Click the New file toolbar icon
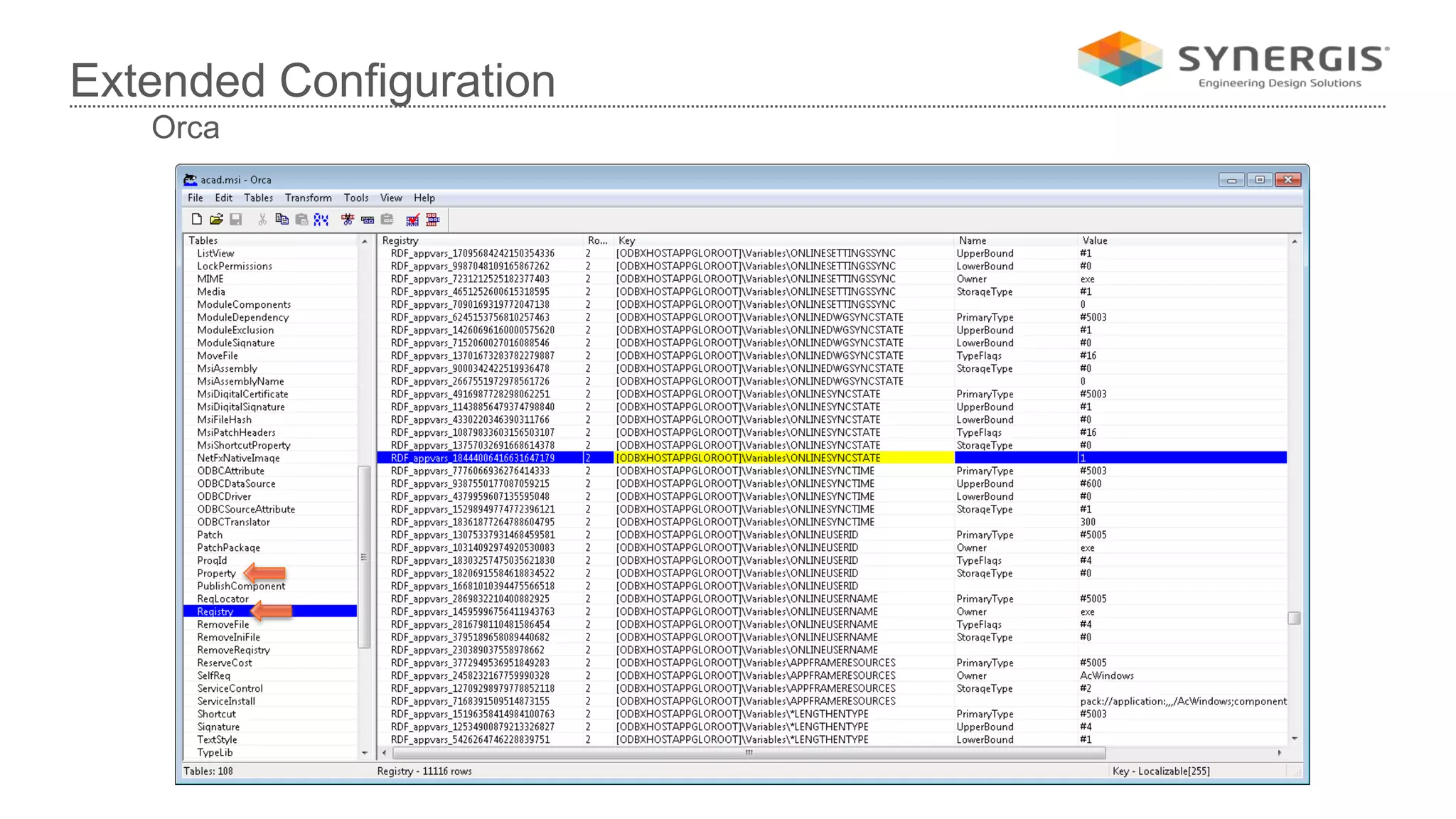Image resolution: width=1456 pixels, height=819 pixels. click(197, 220)
